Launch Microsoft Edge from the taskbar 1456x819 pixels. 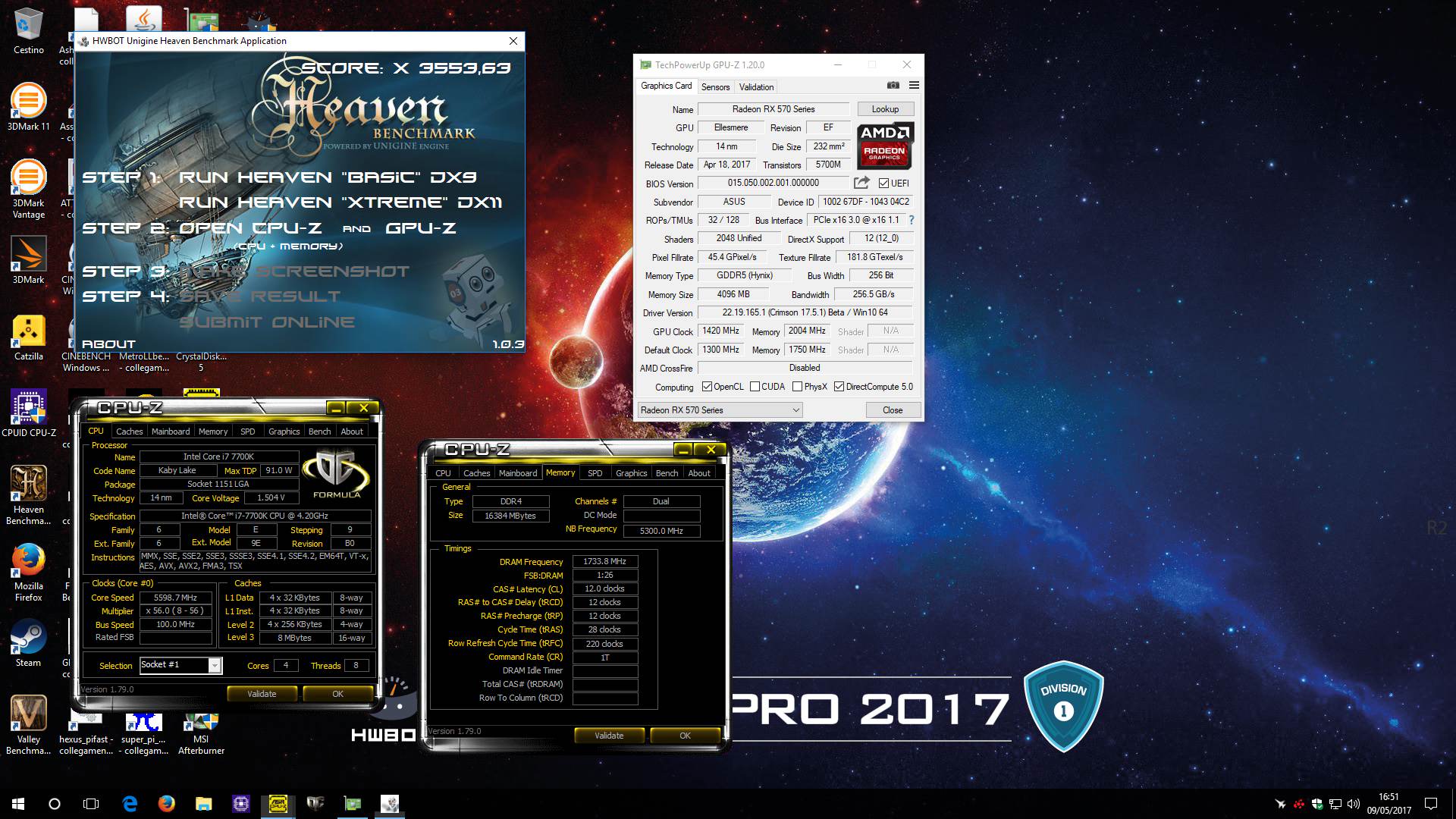pyautogui.click(x=130, y=804)
